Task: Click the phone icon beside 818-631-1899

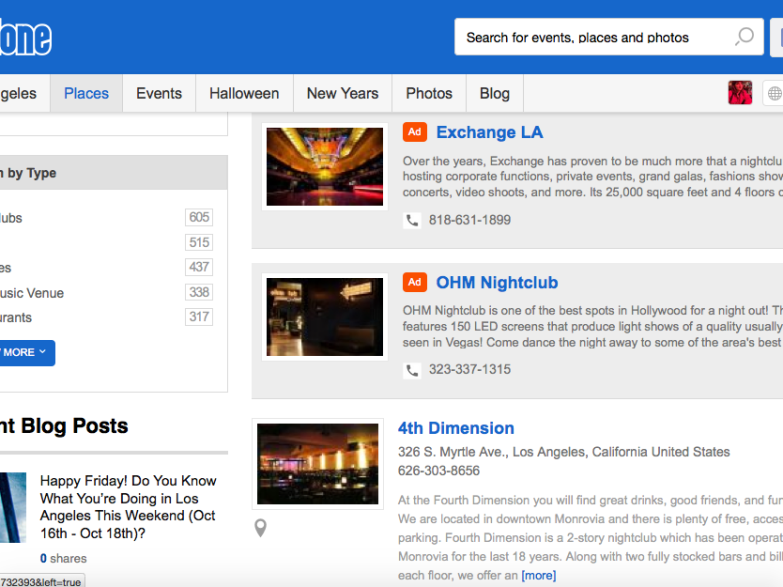Action: pos(412,220)
